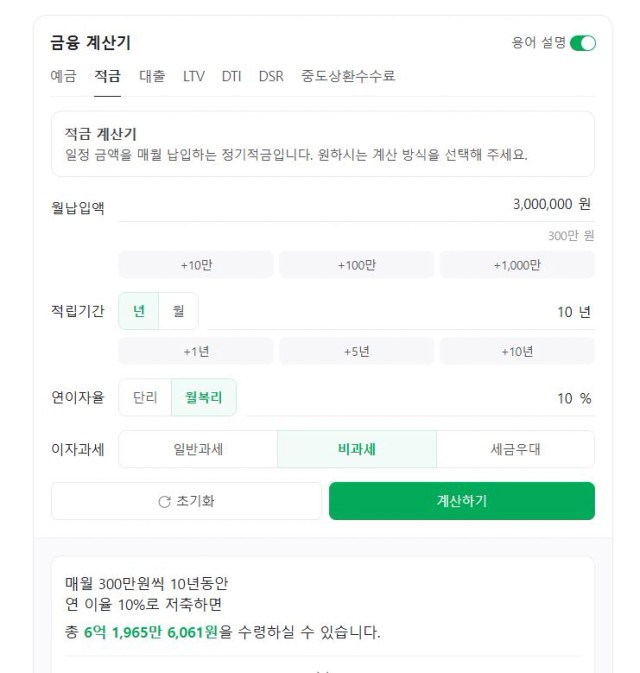This screenshot has height=673, width=640.
Task: Click the interest rate percent field
Action: point(421,398)
